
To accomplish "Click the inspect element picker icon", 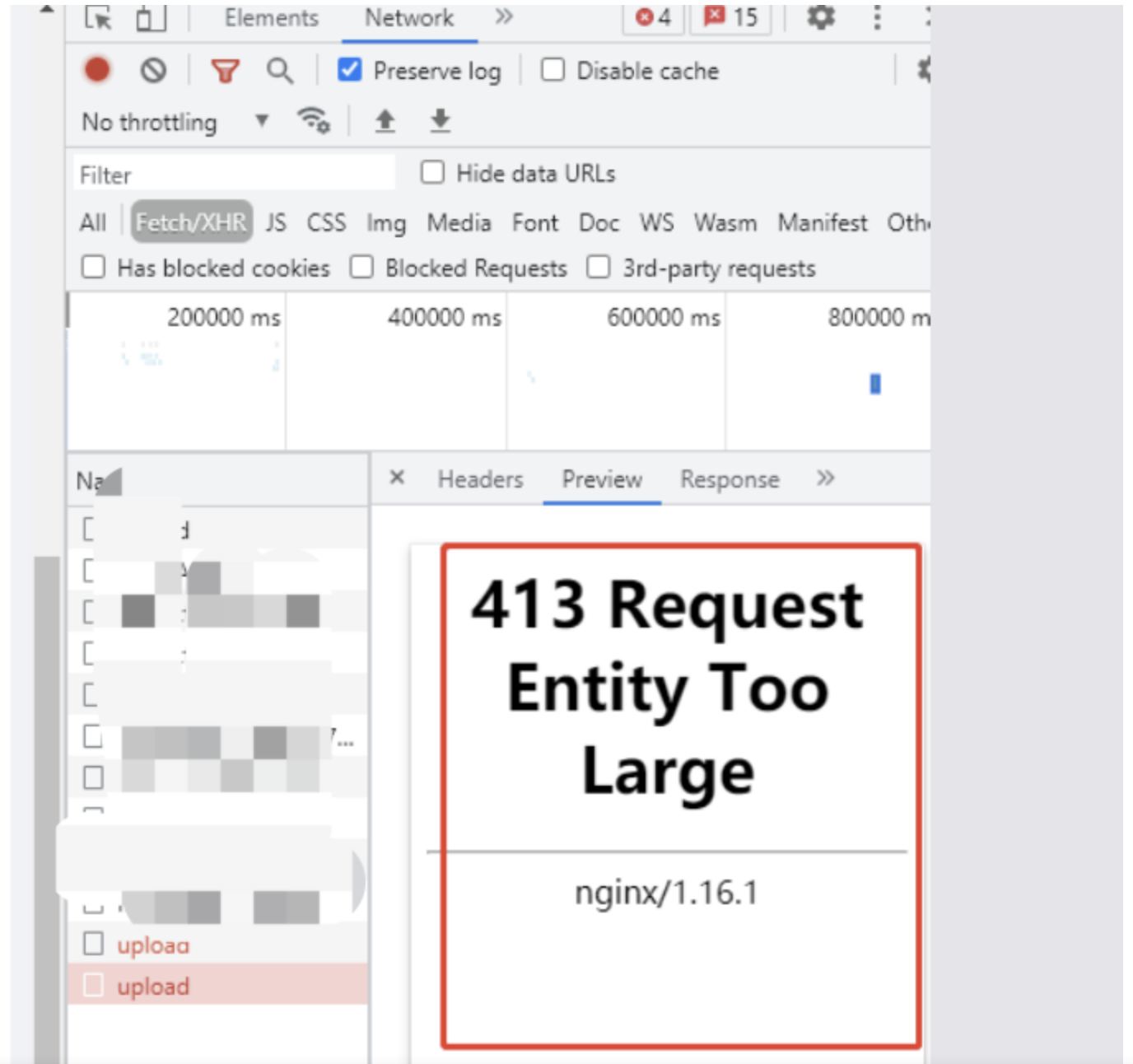I will (x=99, y=17).
